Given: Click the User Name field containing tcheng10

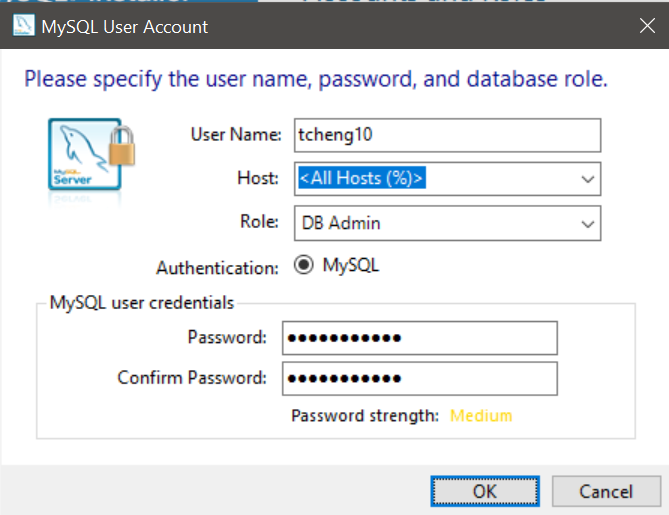Looking at the screenshot, I should click(x=446, y=135).
